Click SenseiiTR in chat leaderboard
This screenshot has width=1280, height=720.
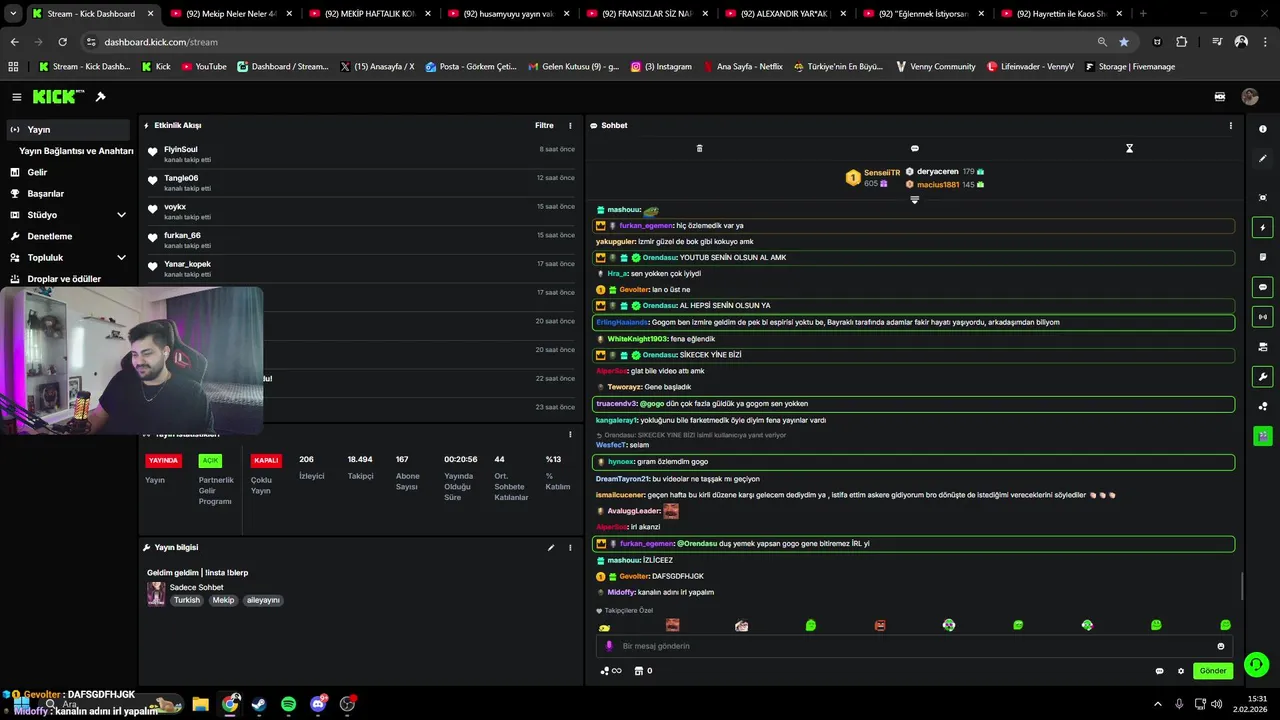point(882,173)
